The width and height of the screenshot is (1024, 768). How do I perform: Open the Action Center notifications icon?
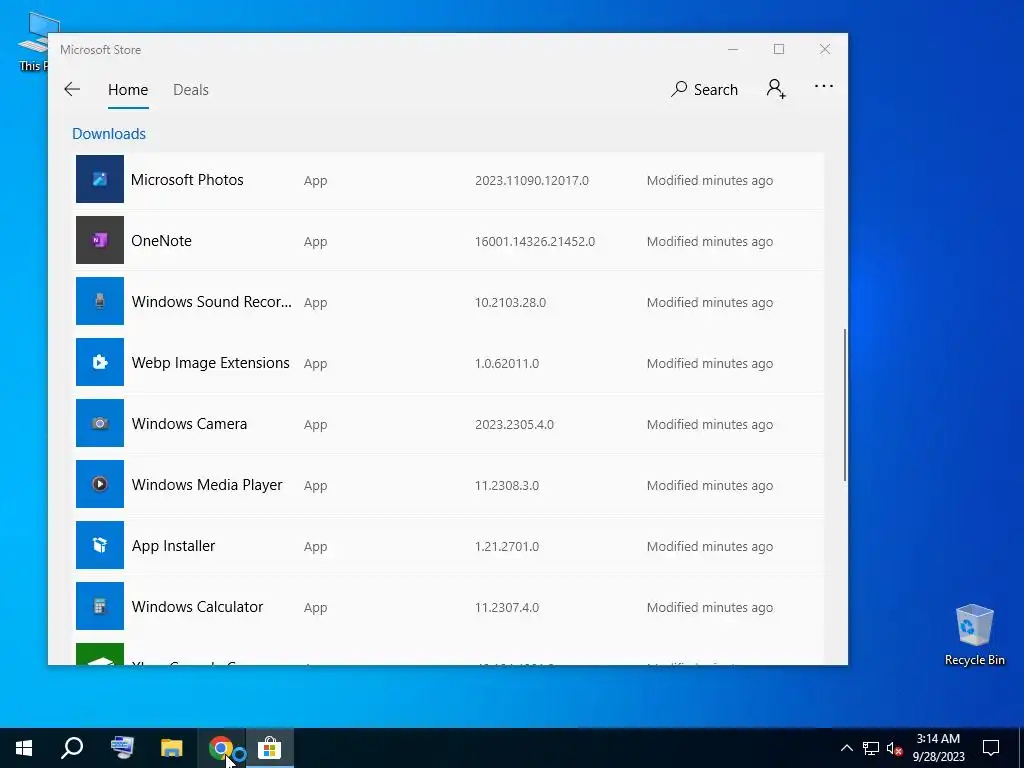(991, 748)
